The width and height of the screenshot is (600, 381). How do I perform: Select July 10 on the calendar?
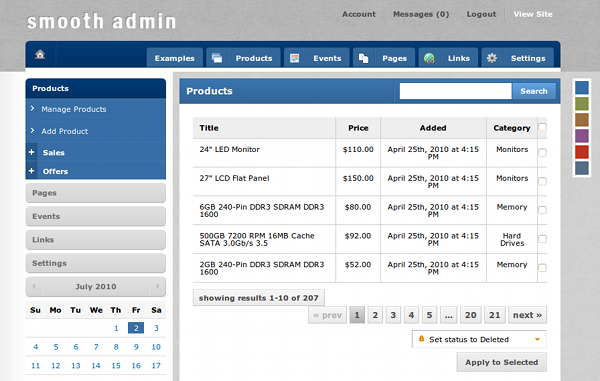pyautogui.click(x=156, y=347)
